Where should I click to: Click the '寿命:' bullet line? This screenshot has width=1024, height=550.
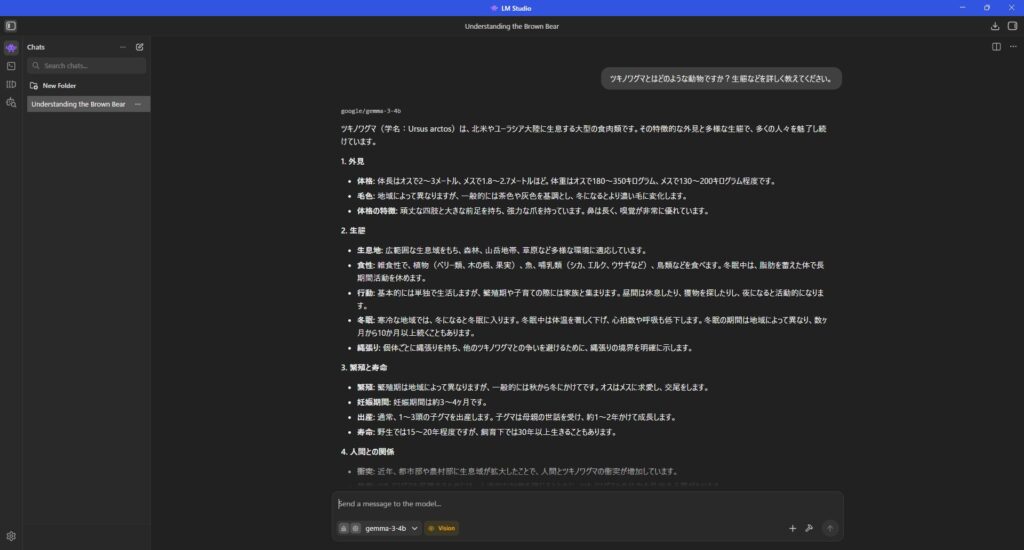487,432
